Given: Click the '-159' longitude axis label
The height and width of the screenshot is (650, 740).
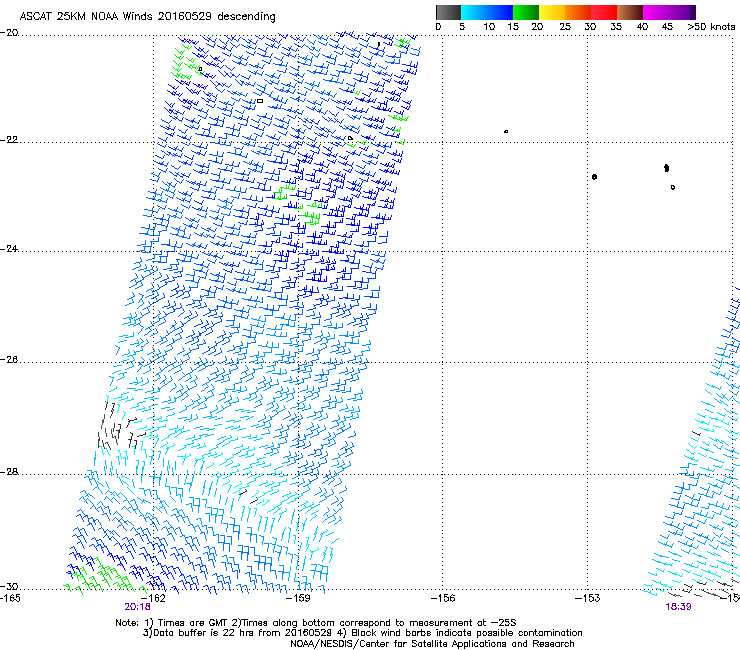Looking at the screenshot, I should [x=298, y=598].
